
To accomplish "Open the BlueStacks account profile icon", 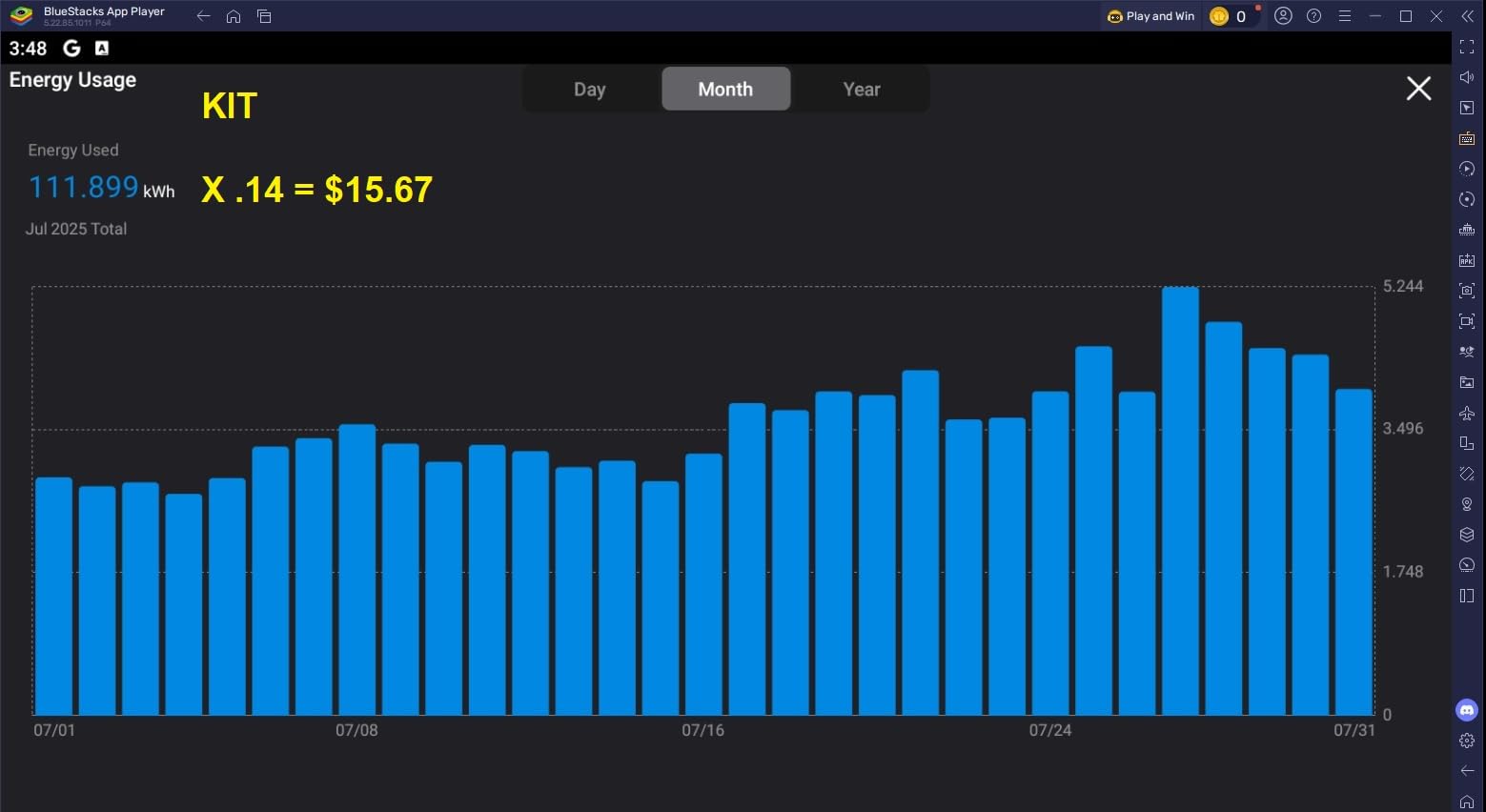I will [x=1283, y=16].
